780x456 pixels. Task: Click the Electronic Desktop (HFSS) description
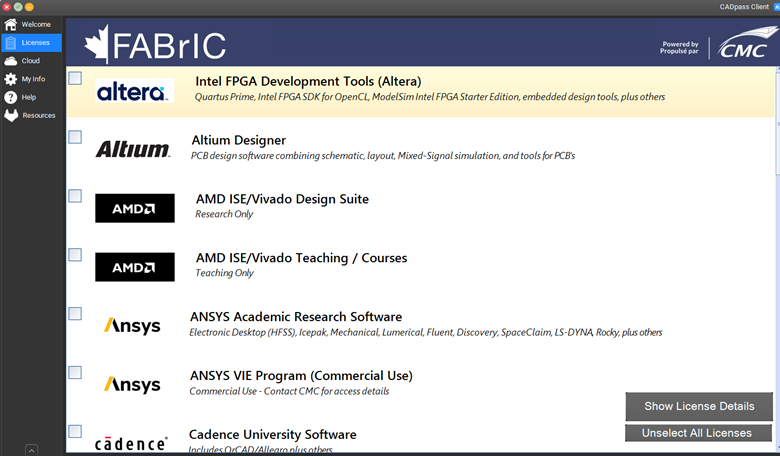click(426, 332)
